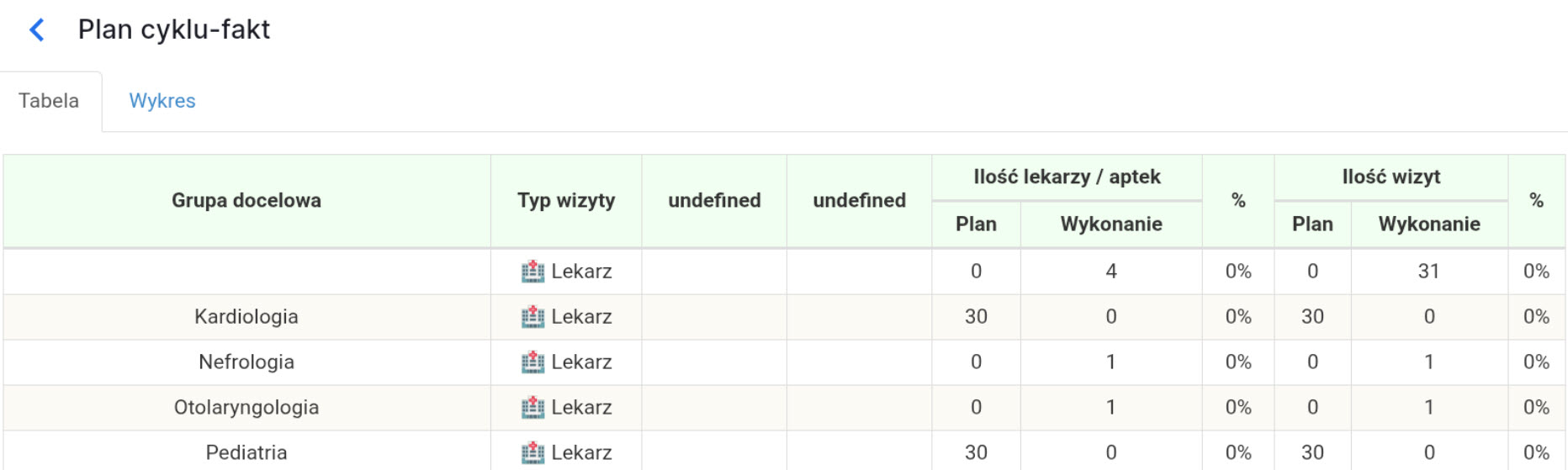Click the doctor icon in Pediatria row

[x=532, y=452]
